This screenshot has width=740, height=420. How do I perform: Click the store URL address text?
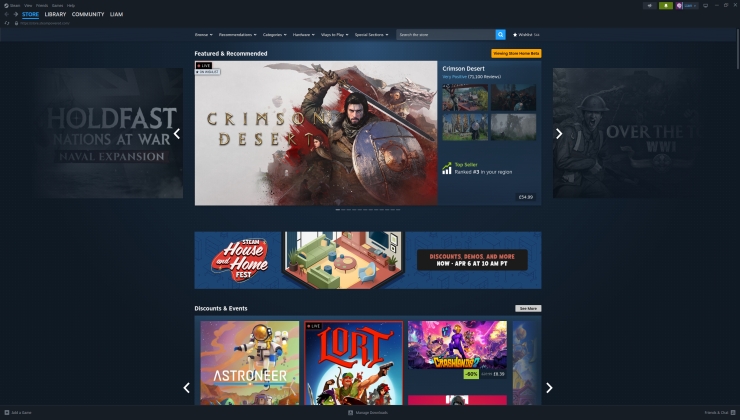pos(45,23)
